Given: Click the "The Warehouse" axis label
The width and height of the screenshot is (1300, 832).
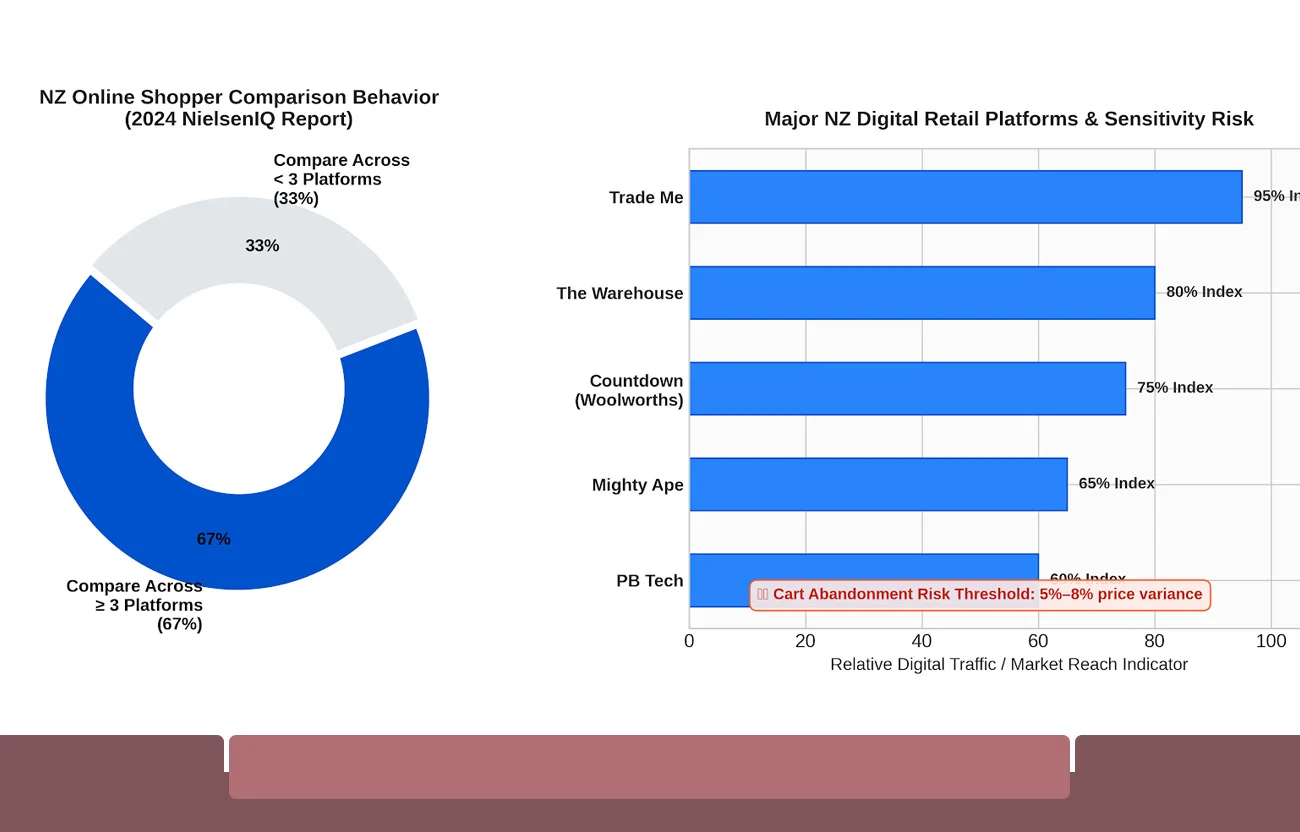Looking at the screenshot, I should tap(620, 293).
